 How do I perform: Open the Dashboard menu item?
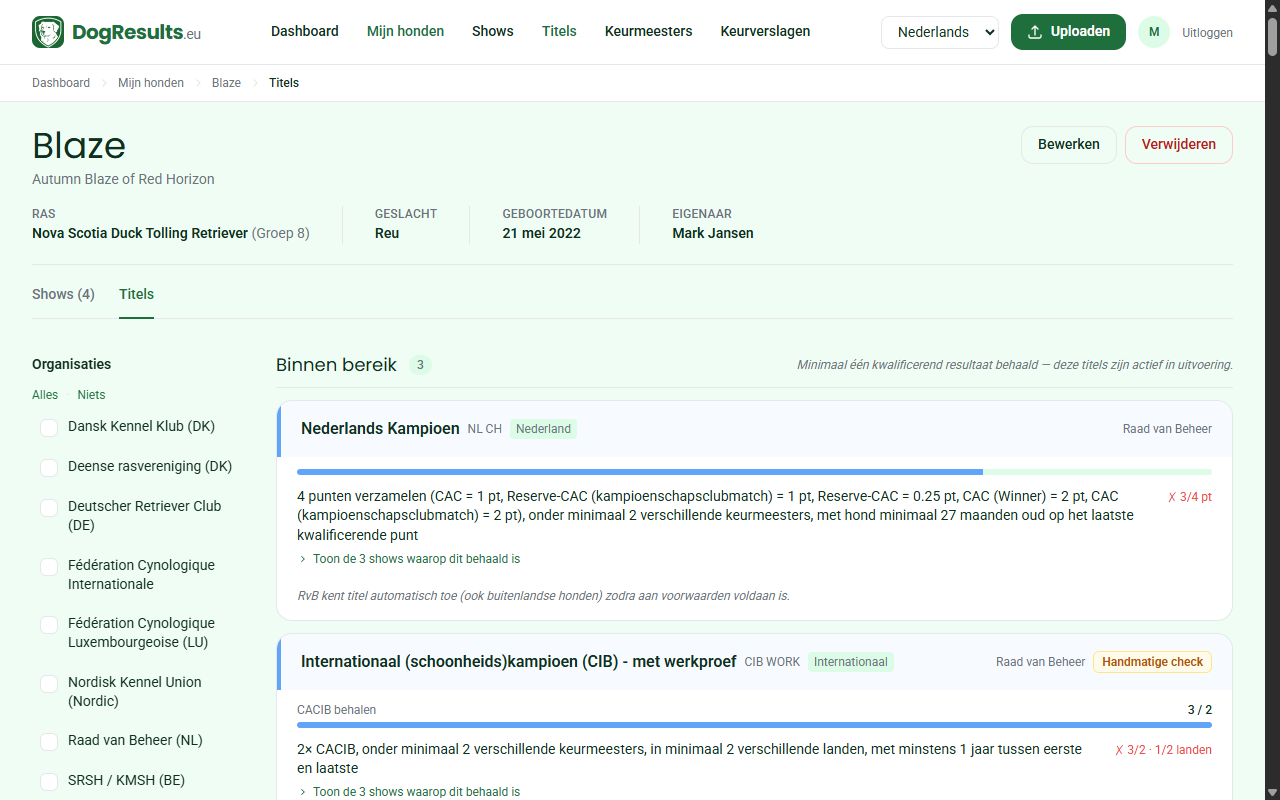(305, 31)
